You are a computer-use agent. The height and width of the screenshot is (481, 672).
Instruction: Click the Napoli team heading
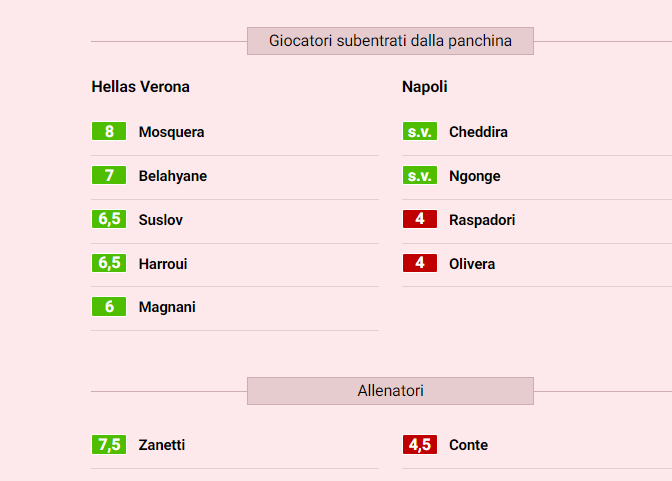coord(425,87)
